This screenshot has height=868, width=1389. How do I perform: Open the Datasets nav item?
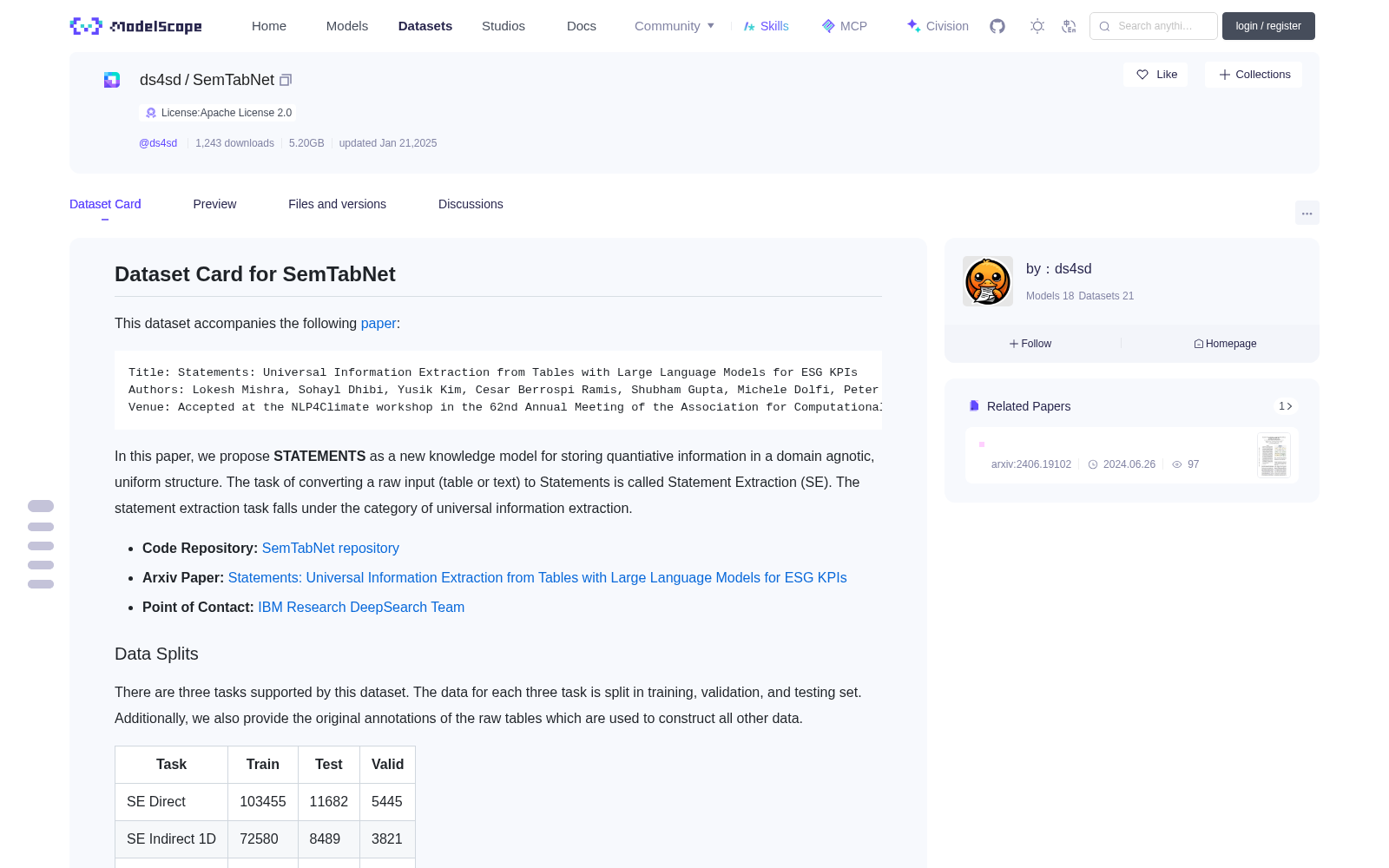tap(425, 26)
